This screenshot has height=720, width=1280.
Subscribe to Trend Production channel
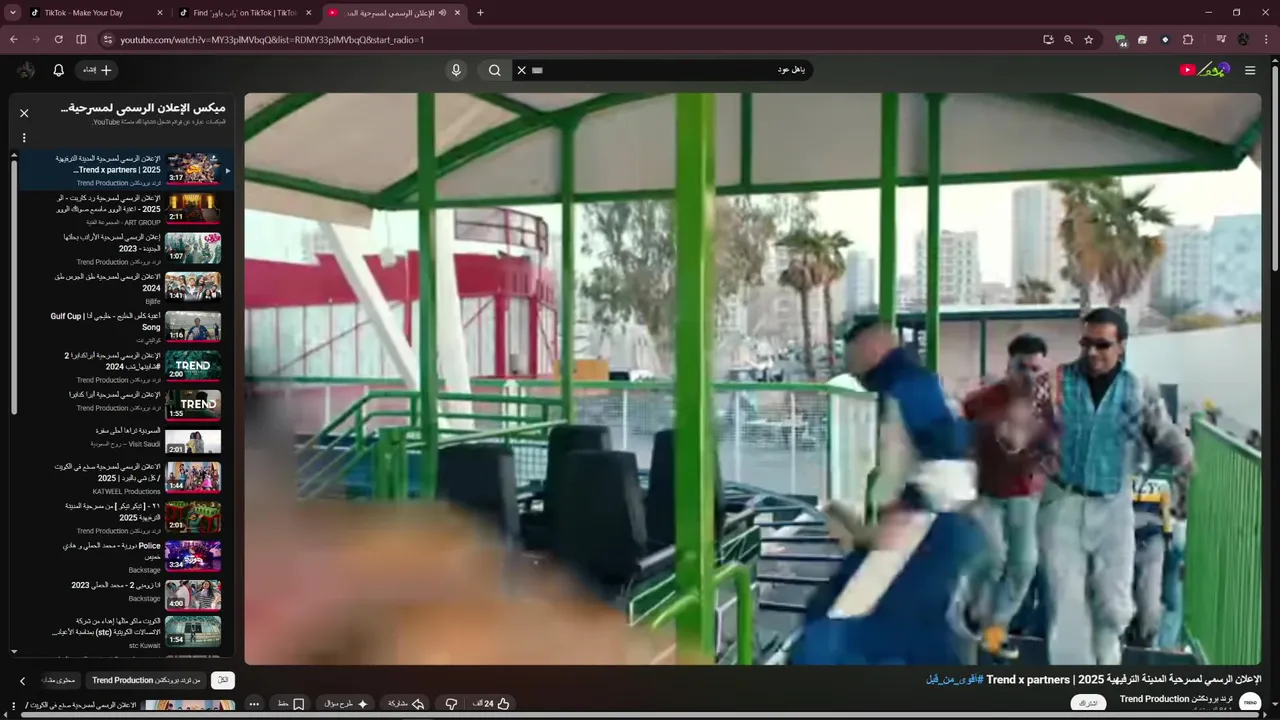coord(1087,703)
